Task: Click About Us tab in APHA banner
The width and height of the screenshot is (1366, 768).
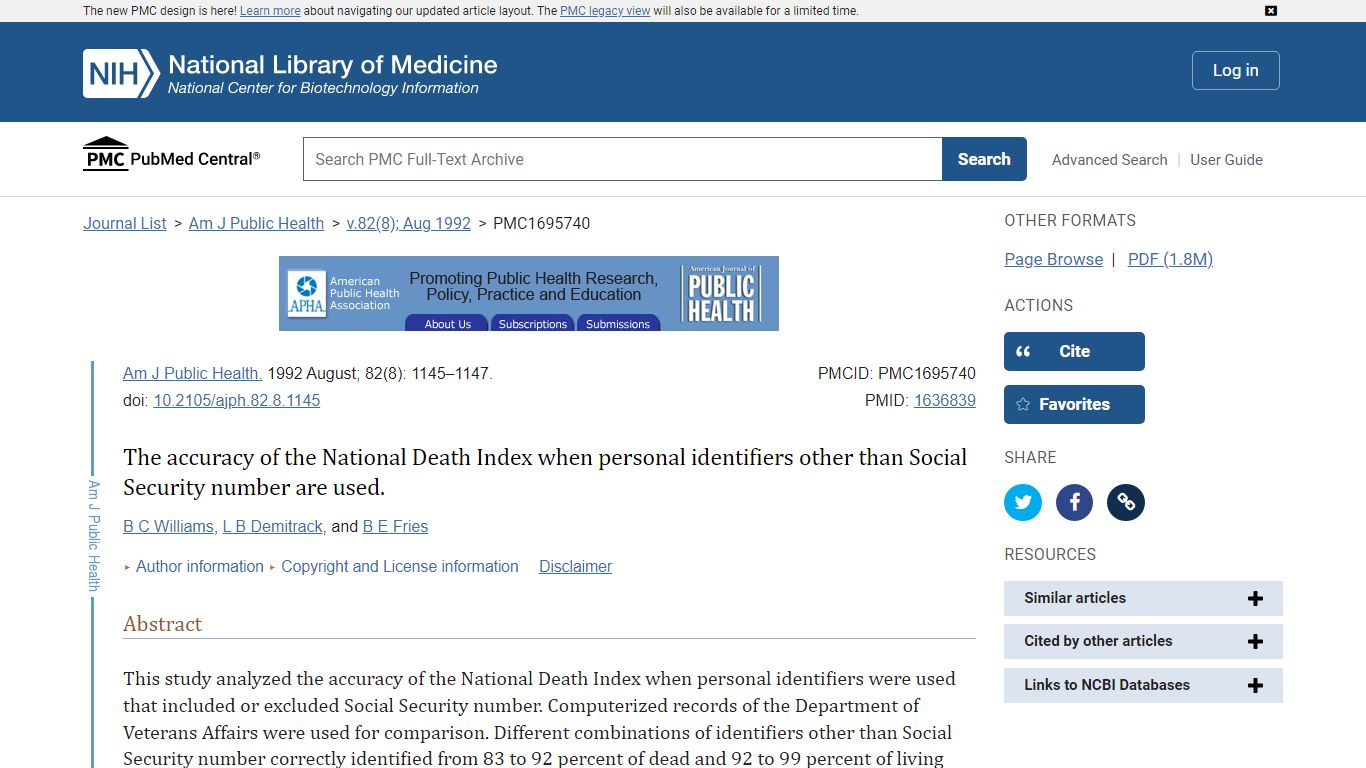Action: pos(447,324)
